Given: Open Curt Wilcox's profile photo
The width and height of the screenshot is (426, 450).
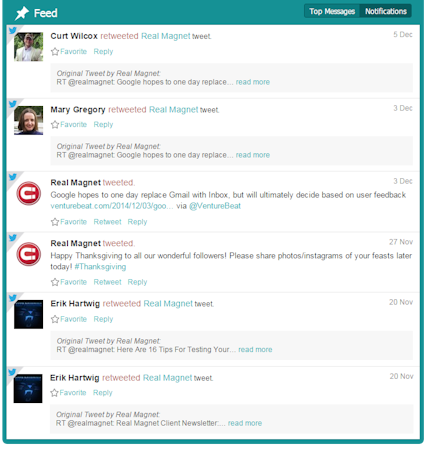Looking at the screenshot, I should [29, 47].
